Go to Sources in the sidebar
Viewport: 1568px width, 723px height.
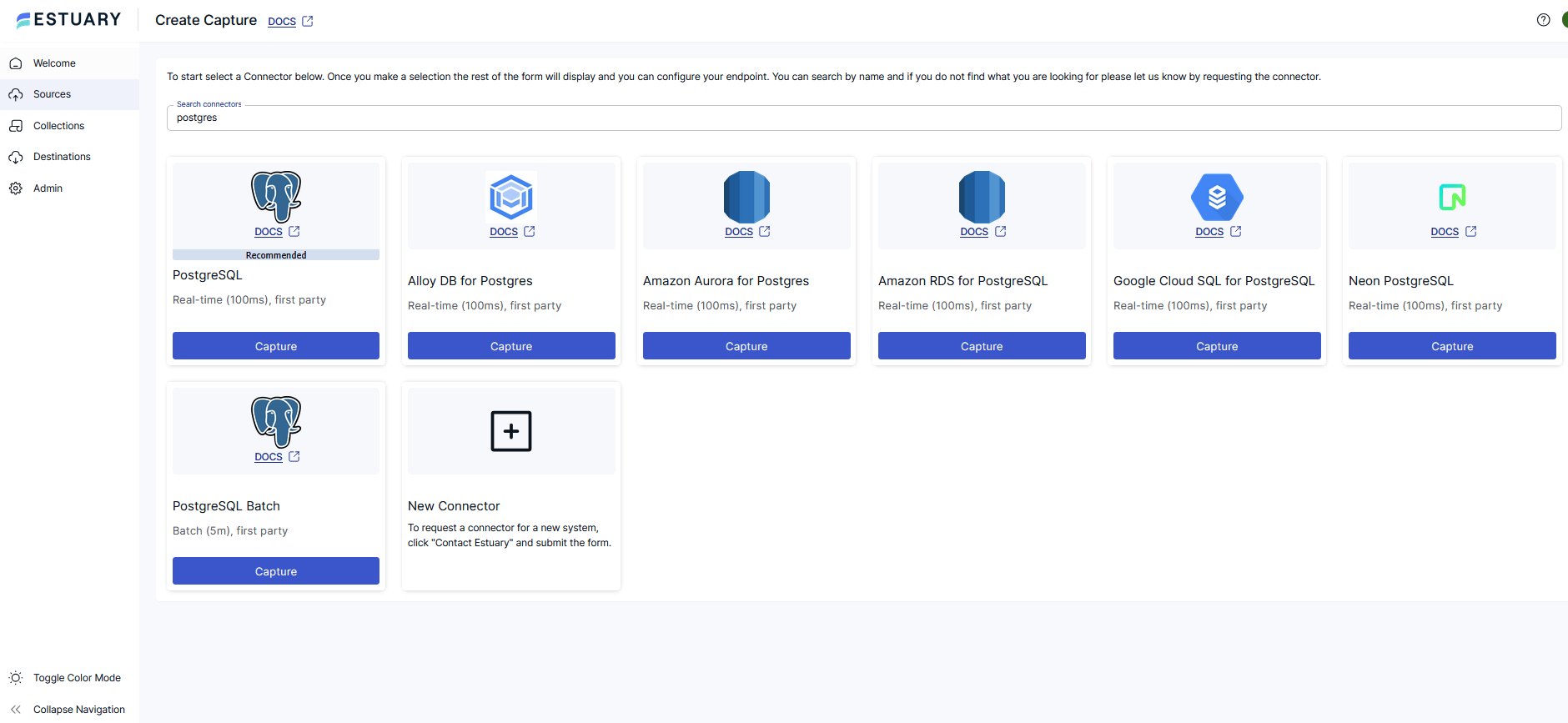coord(69,94)
